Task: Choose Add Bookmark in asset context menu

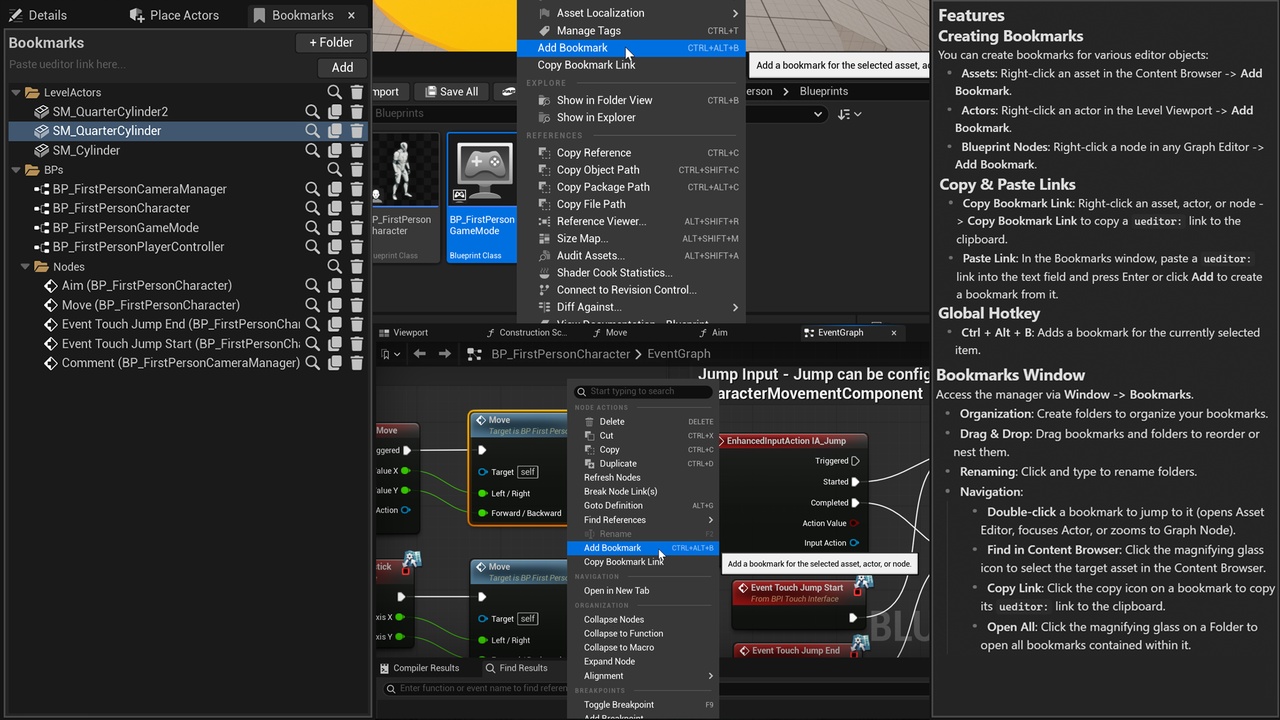Action: (x=632, y=48)
